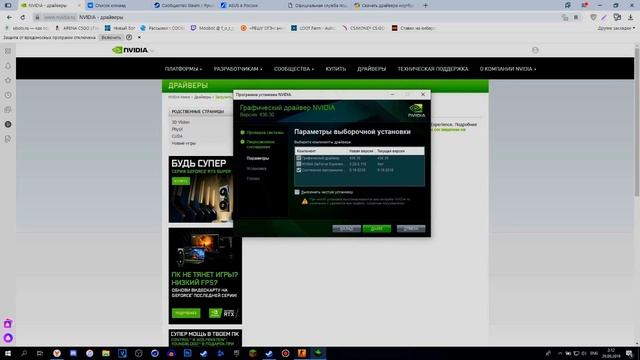This screenshot has height=360, width=640.
Task: Dismiss the protection bar with the X
Action: click(x=139, y=37)
